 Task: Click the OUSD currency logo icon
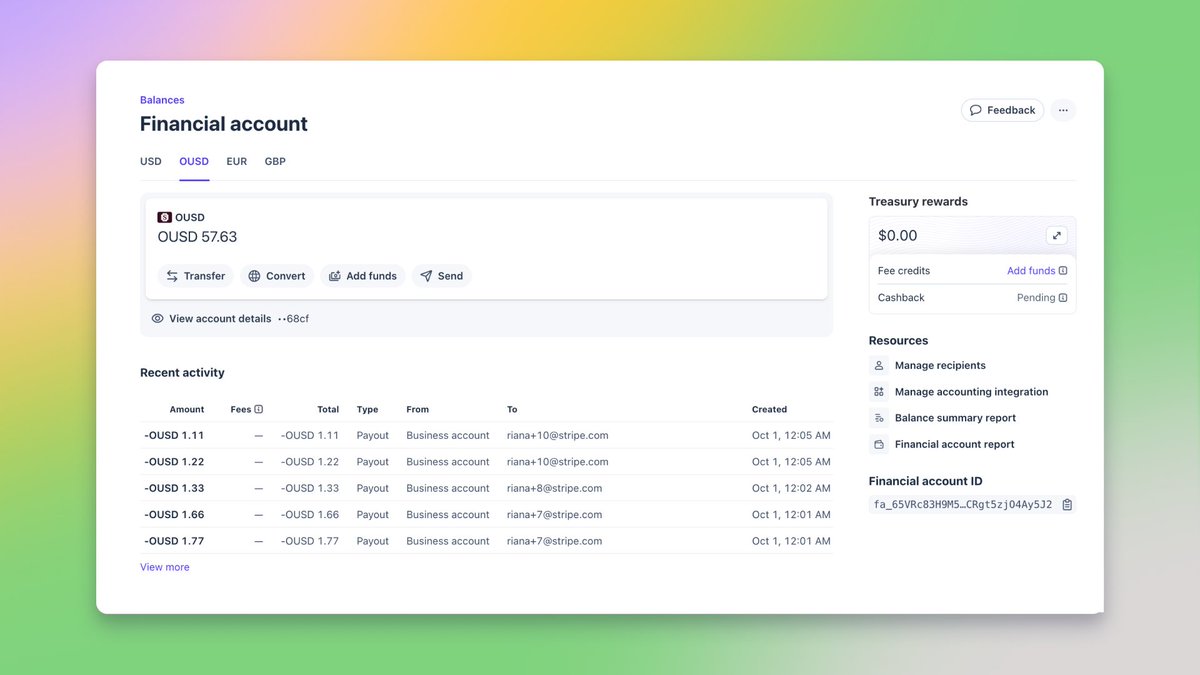pos(164,217)
